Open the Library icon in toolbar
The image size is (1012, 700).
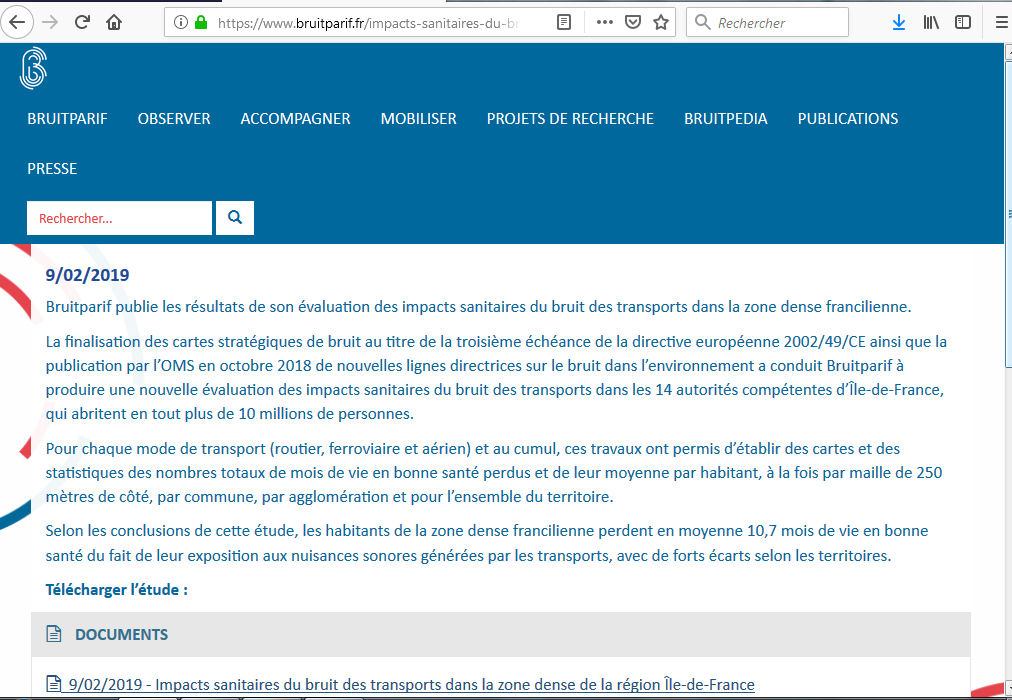[x=931, y=23]
